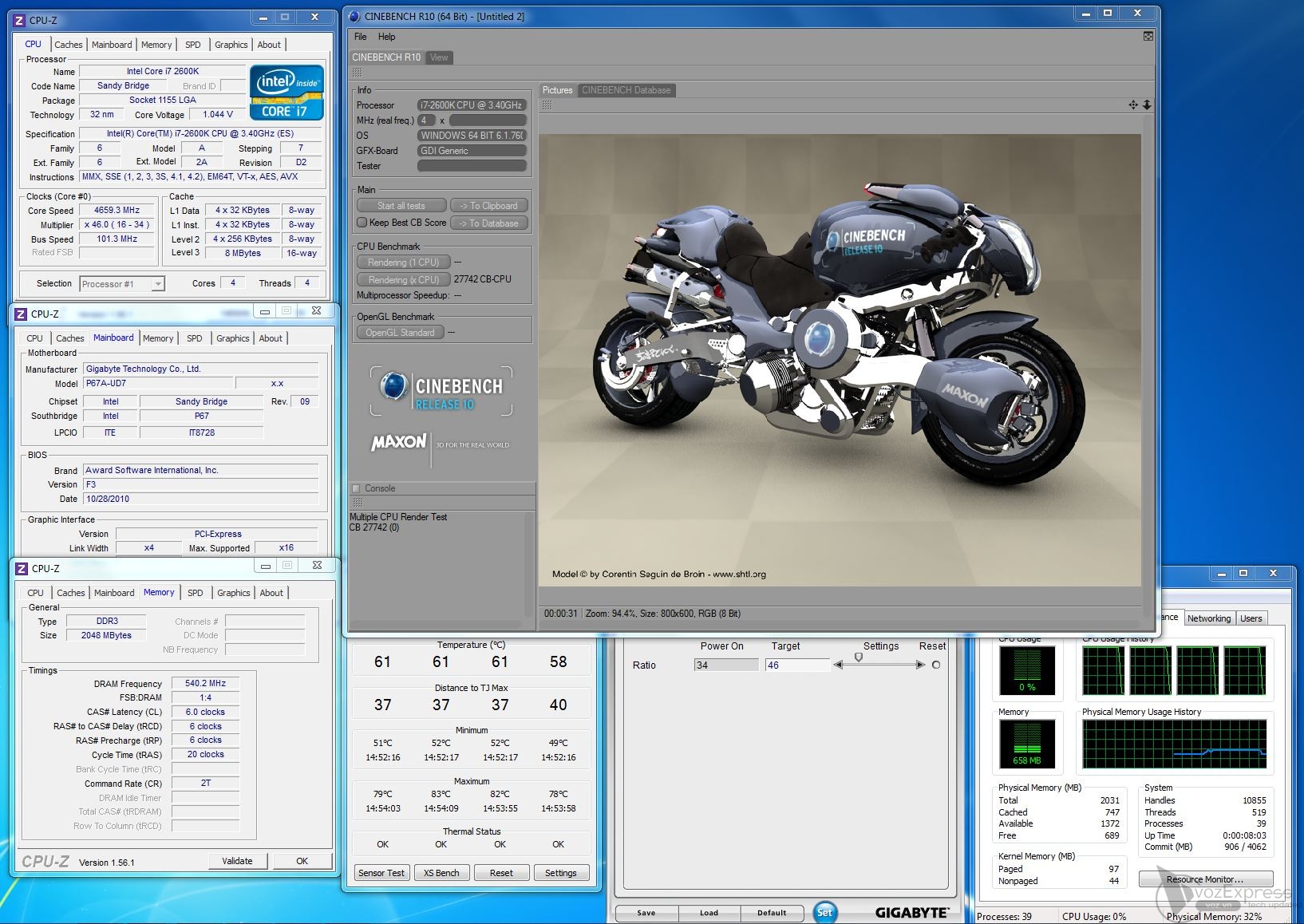Switch to the CINEBENCH Database tab

click(x=626, y=90)
